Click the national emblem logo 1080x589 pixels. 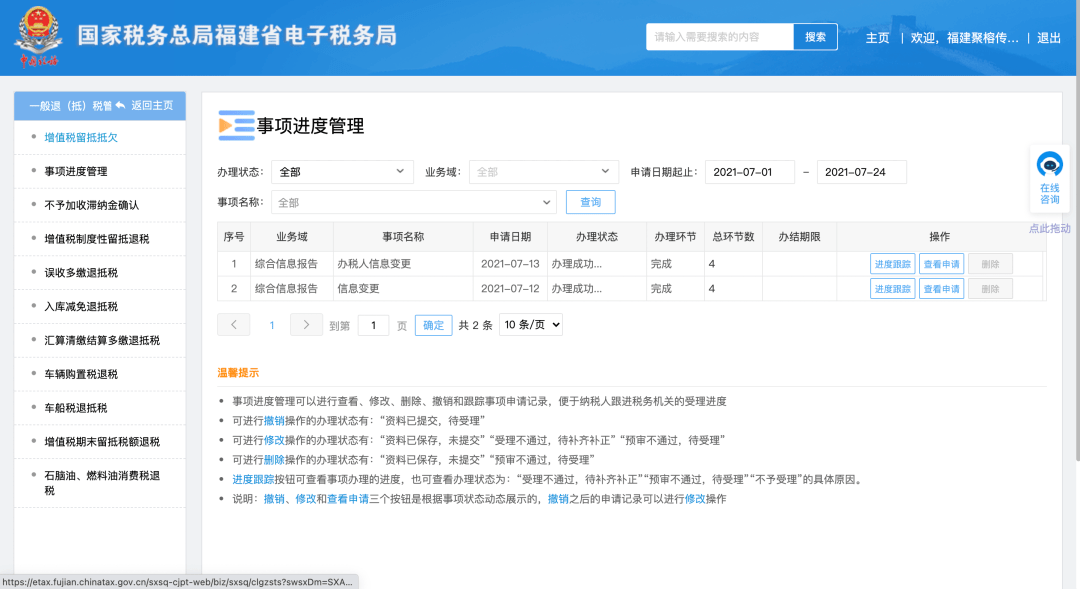pos(36,34)
